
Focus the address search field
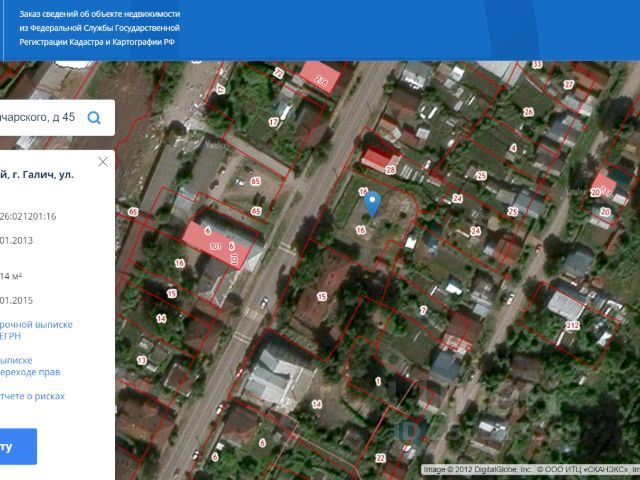pos(40,118)
